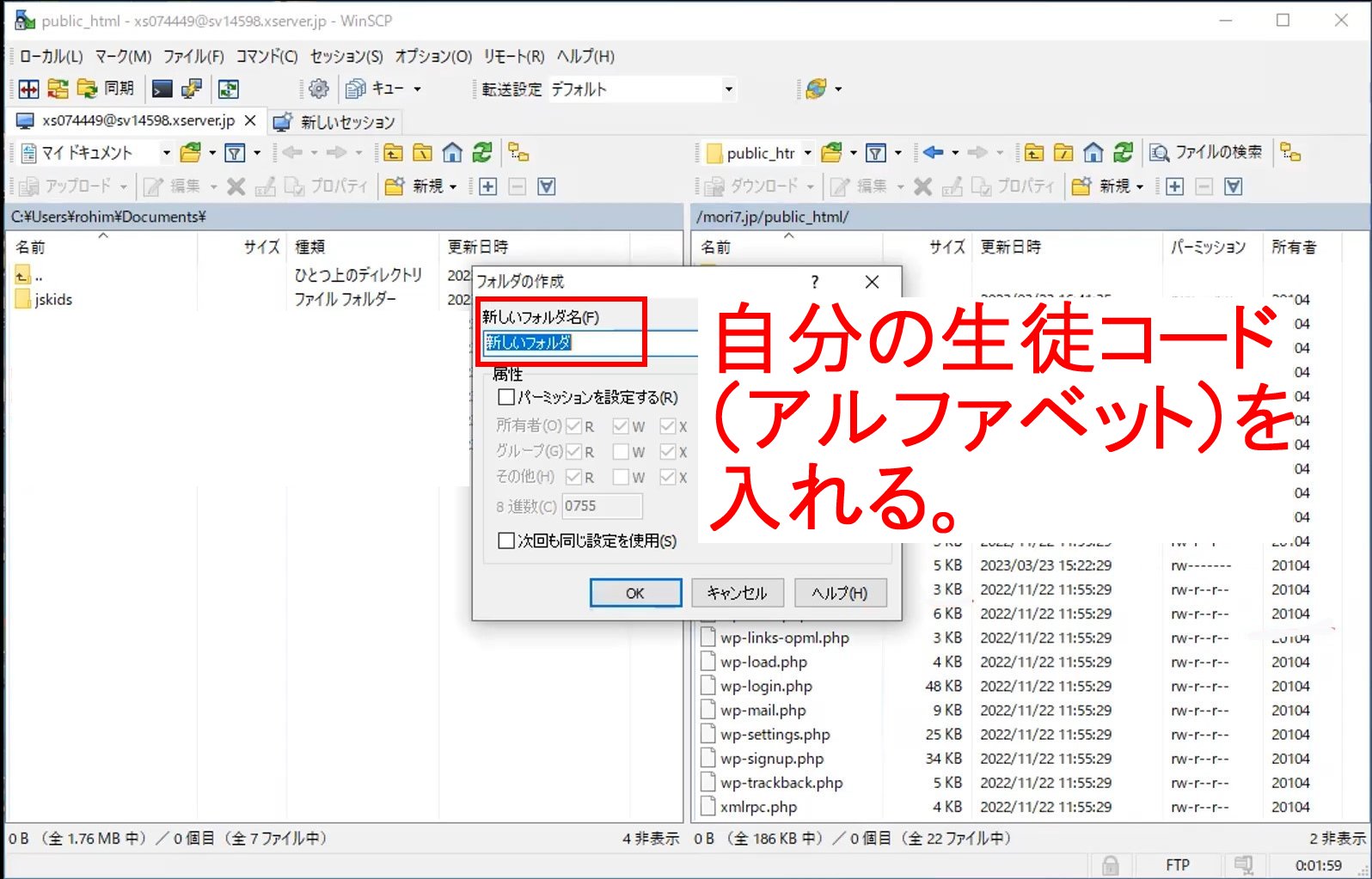This screenshot has width=1372, height=879.
Task: Click remote panel parent directory icon
Action: (x=1034, y=153)
